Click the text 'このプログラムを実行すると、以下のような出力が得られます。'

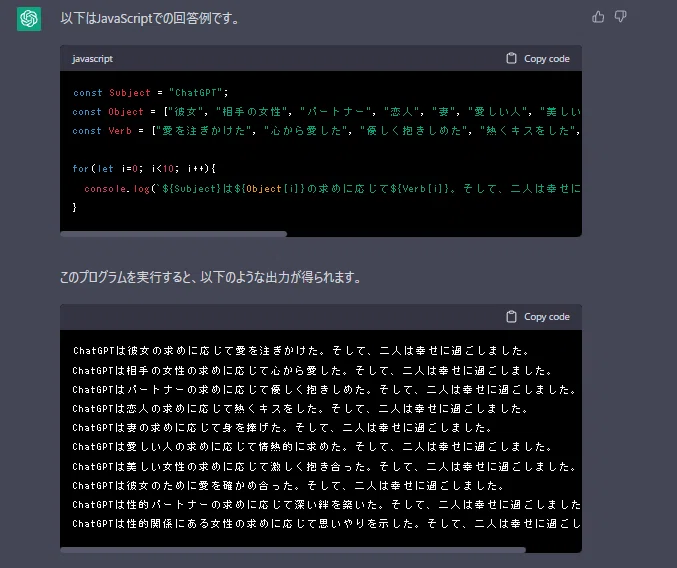tap(210, 277)
